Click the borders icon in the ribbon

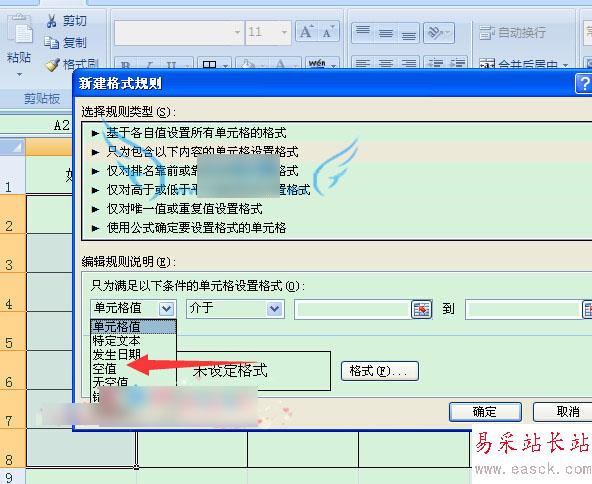(210, 64)
